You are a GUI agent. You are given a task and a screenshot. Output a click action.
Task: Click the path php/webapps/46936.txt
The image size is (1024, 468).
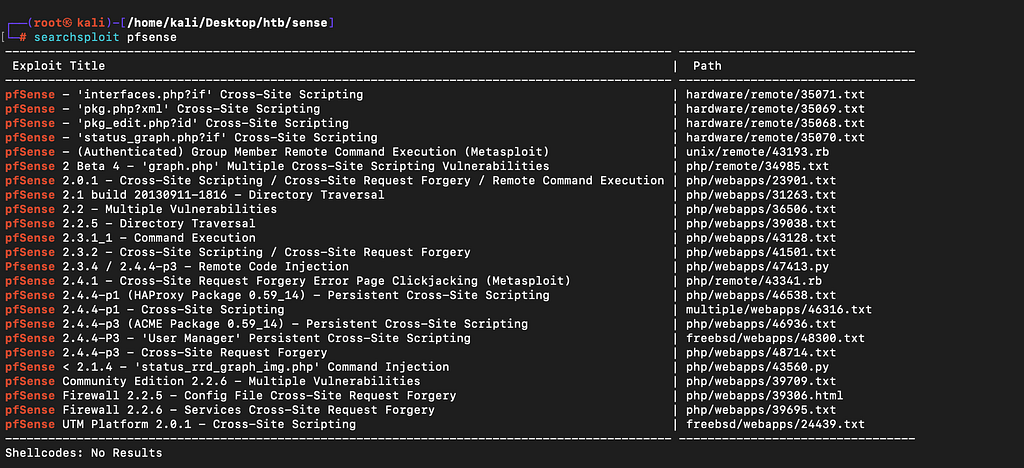(x=761, y=324)
